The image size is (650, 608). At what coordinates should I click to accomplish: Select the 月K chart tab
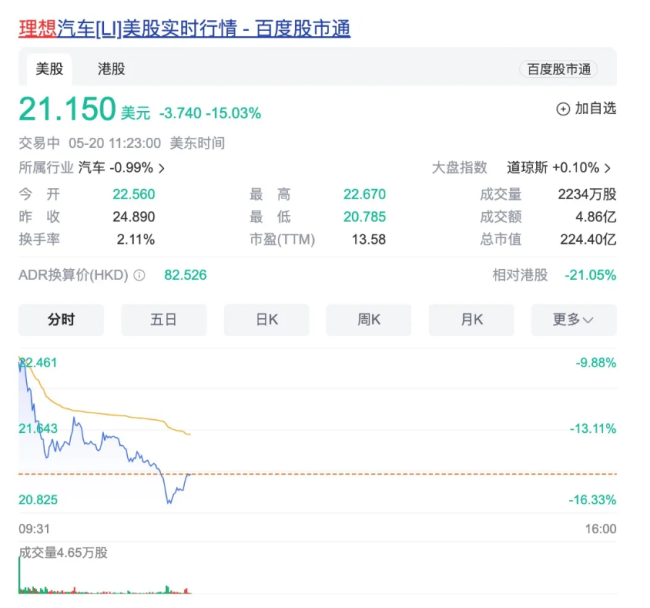click(471, 320)
